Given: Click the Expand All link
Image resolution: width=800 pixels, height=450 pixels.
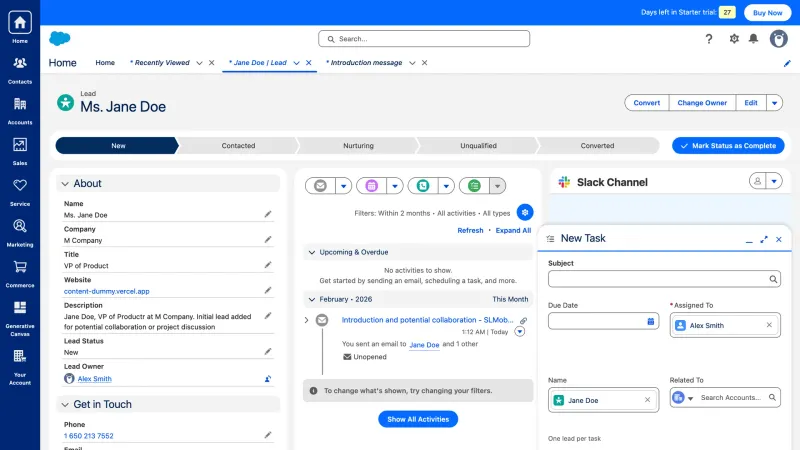Looking at the screenshot, I should 513,231.
